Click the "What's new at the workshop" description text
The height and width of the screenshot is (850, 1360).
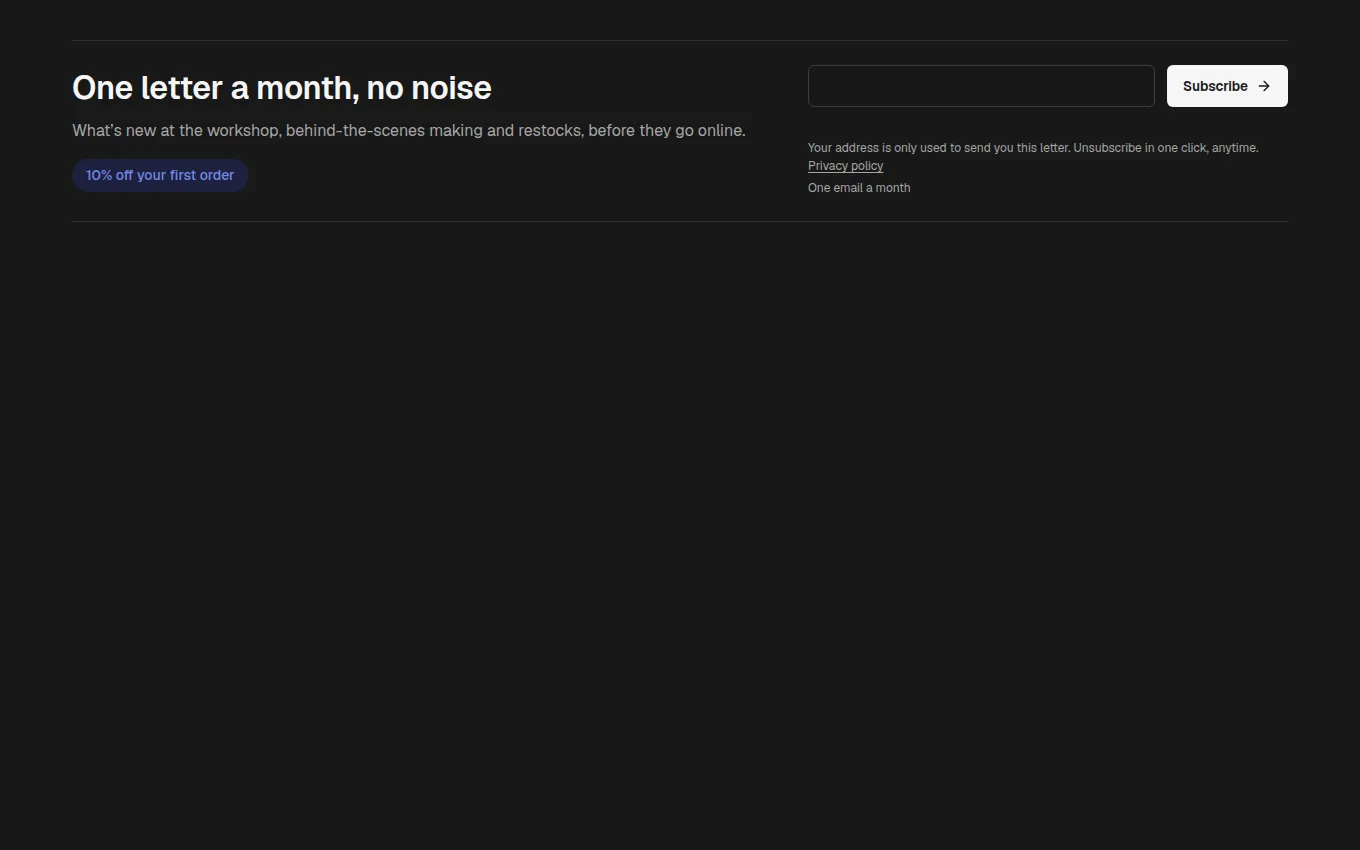pos(409,130)
